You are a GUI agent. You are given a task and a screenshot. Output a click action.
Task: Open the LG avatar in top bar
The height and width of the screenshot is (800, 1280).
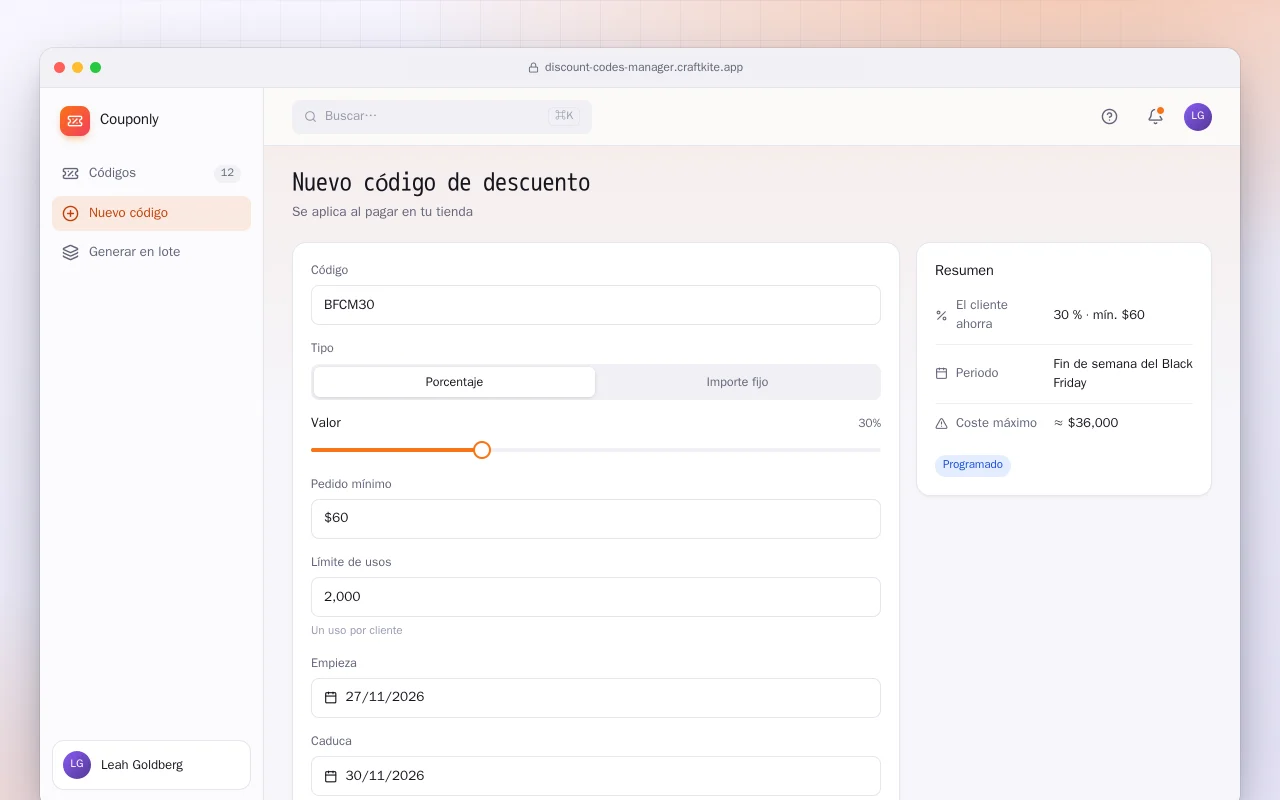coord(1198,116)
